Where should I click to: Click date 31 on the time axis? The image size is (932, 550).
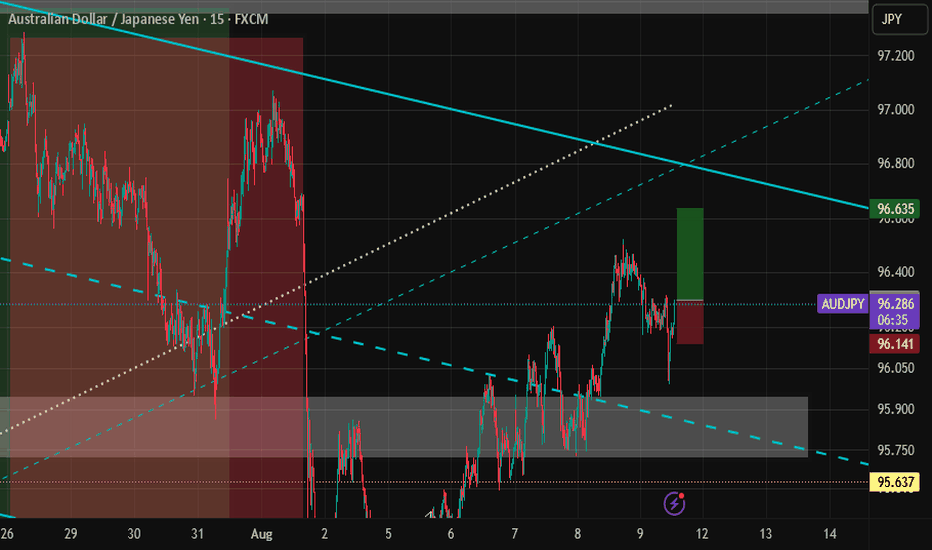[197, 533]
